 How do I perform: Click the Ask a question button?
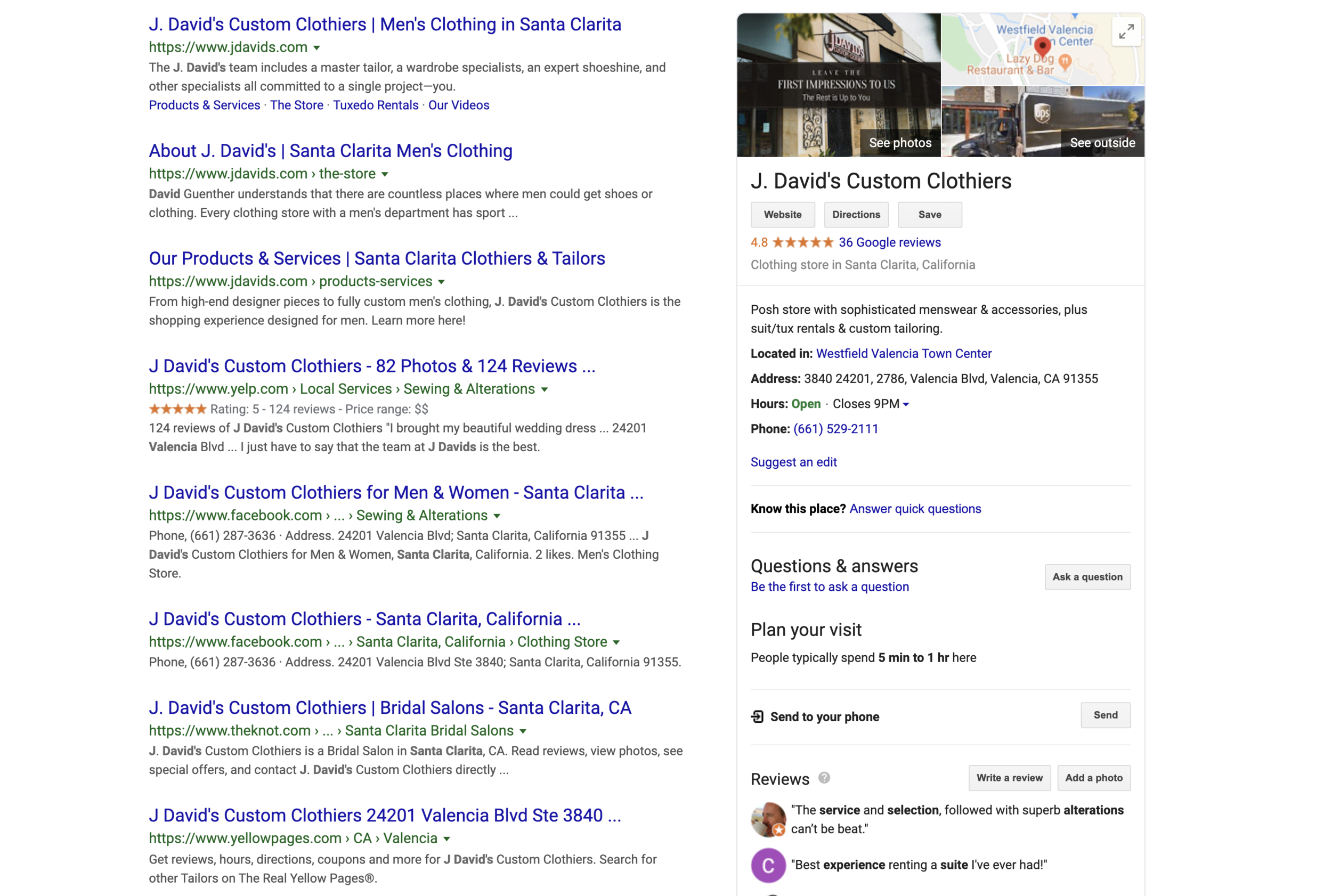click(1087, 577)
